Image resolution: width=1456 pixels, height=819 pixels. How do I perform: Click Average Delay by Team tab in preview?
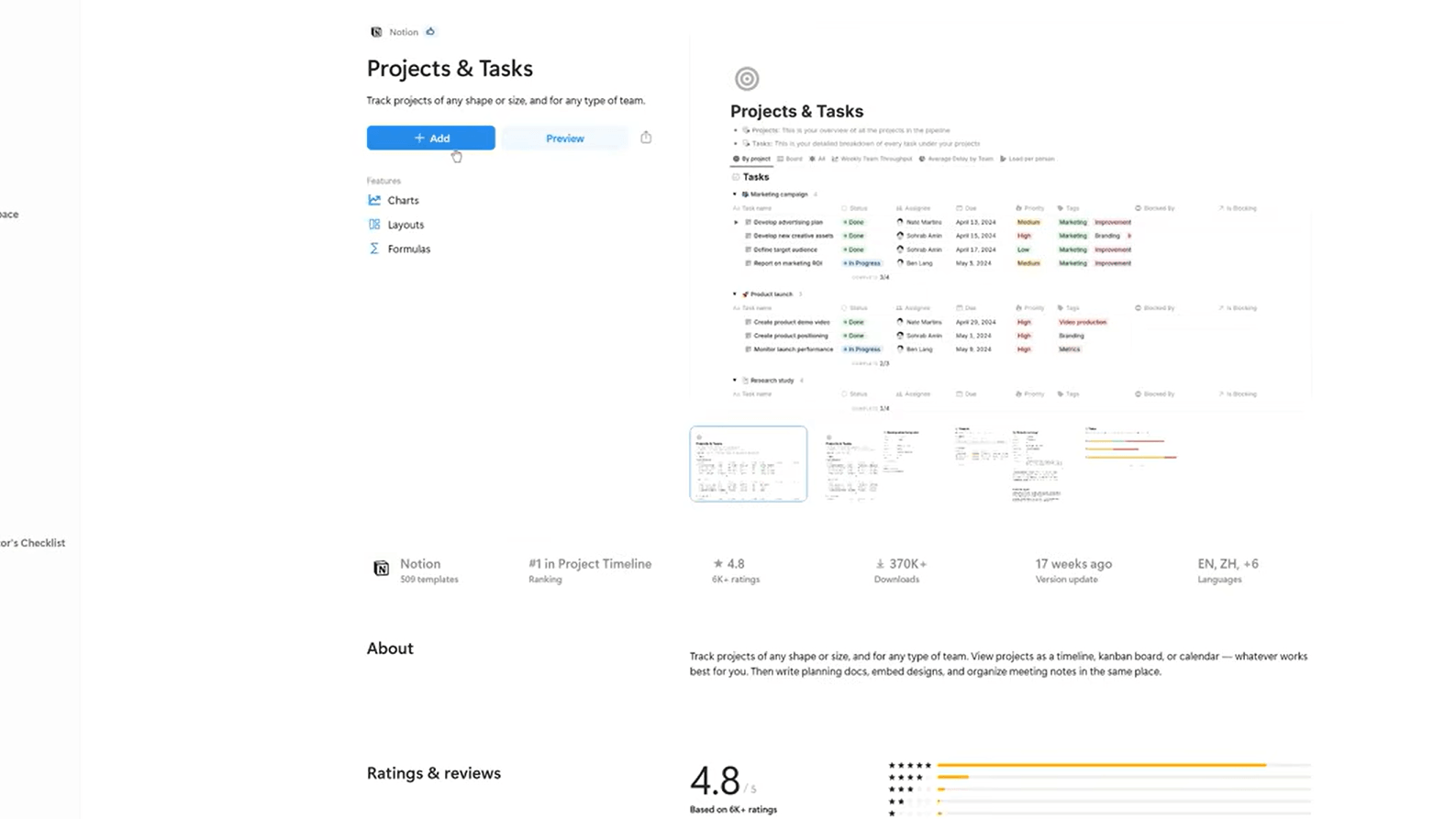click(x=956, y=159)
